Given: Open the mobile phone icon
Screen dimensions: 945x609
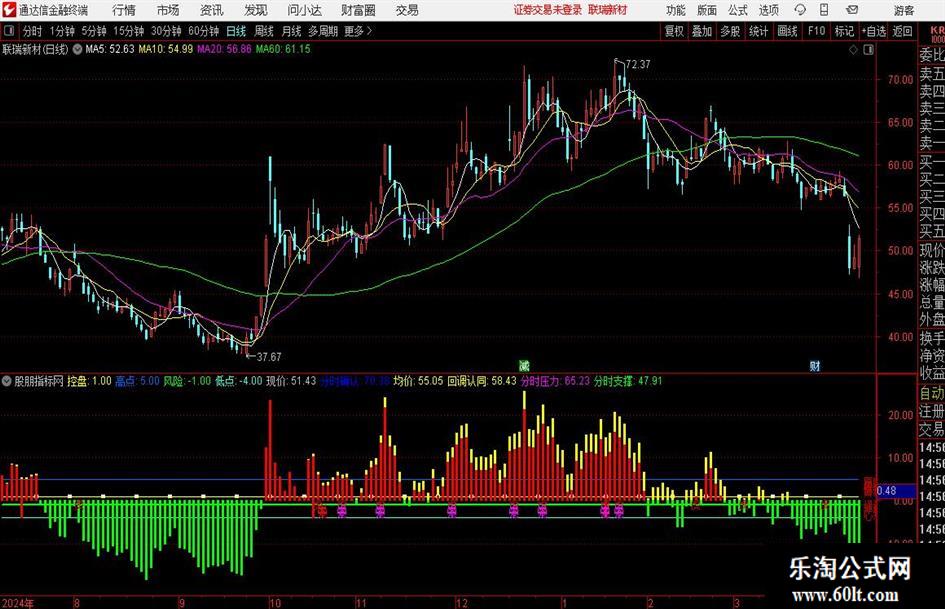Looking at the screenshot, I should click(x=824, y=10).
